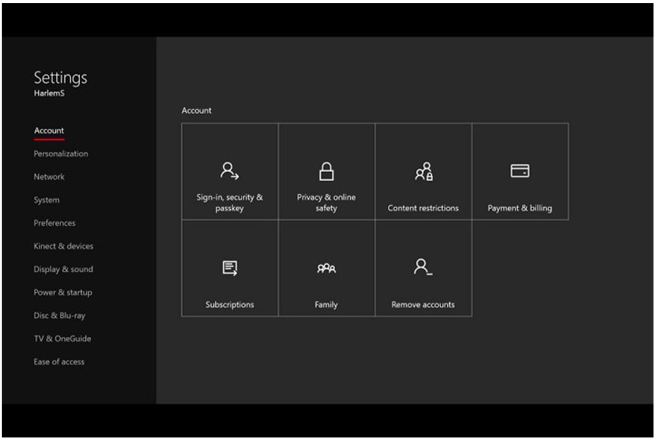The image size is (664, 441).
Task: Click the Payment & billing card icon
Action: (520, 171)
